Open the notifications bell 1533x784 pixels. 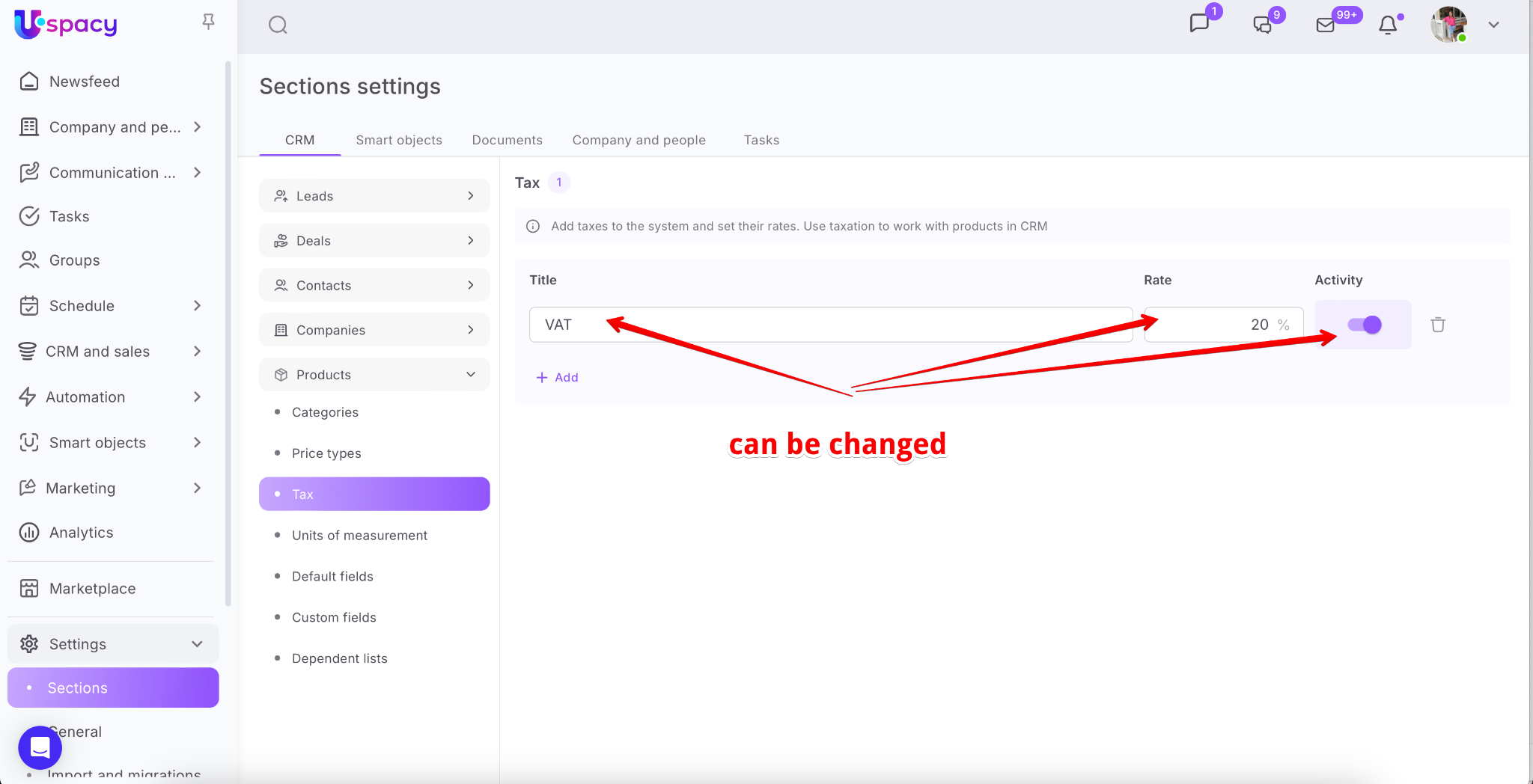1388,25
